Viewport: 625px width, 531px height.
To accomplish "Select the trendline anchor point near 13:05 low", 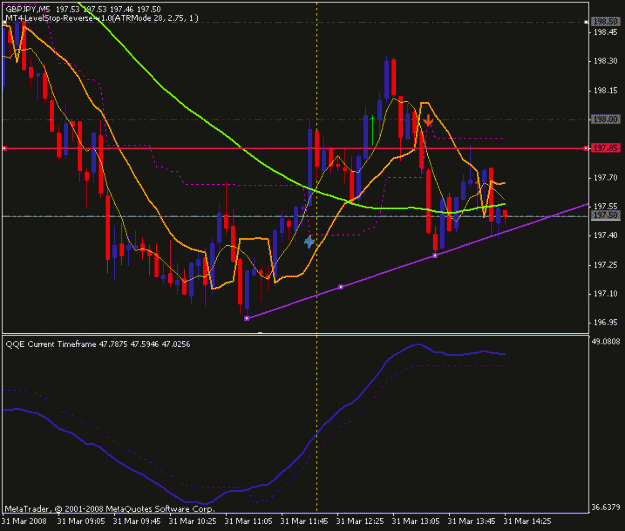I will click(435, 255).
